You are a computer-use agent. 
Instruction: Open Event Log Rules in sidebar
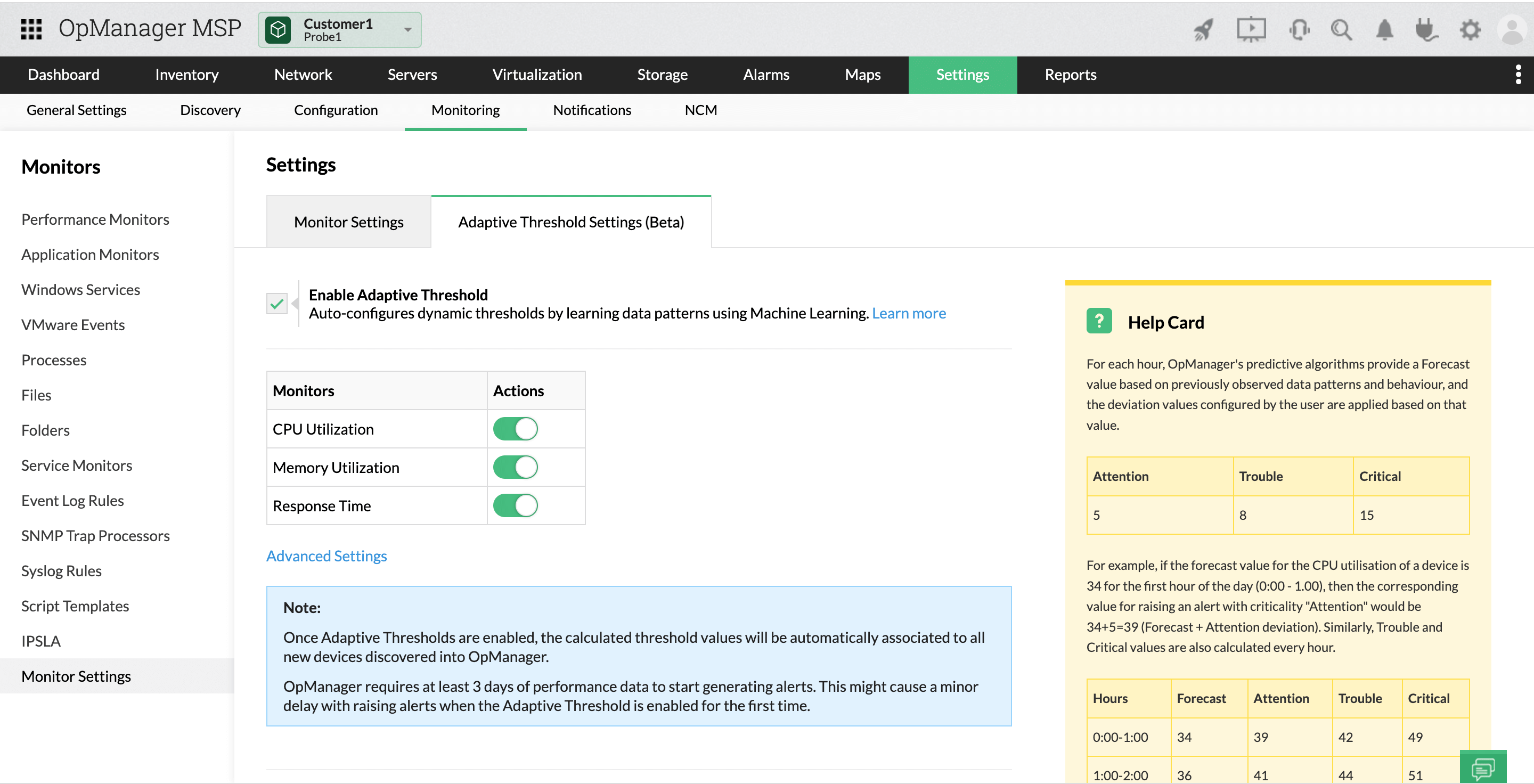click(72, 500)
